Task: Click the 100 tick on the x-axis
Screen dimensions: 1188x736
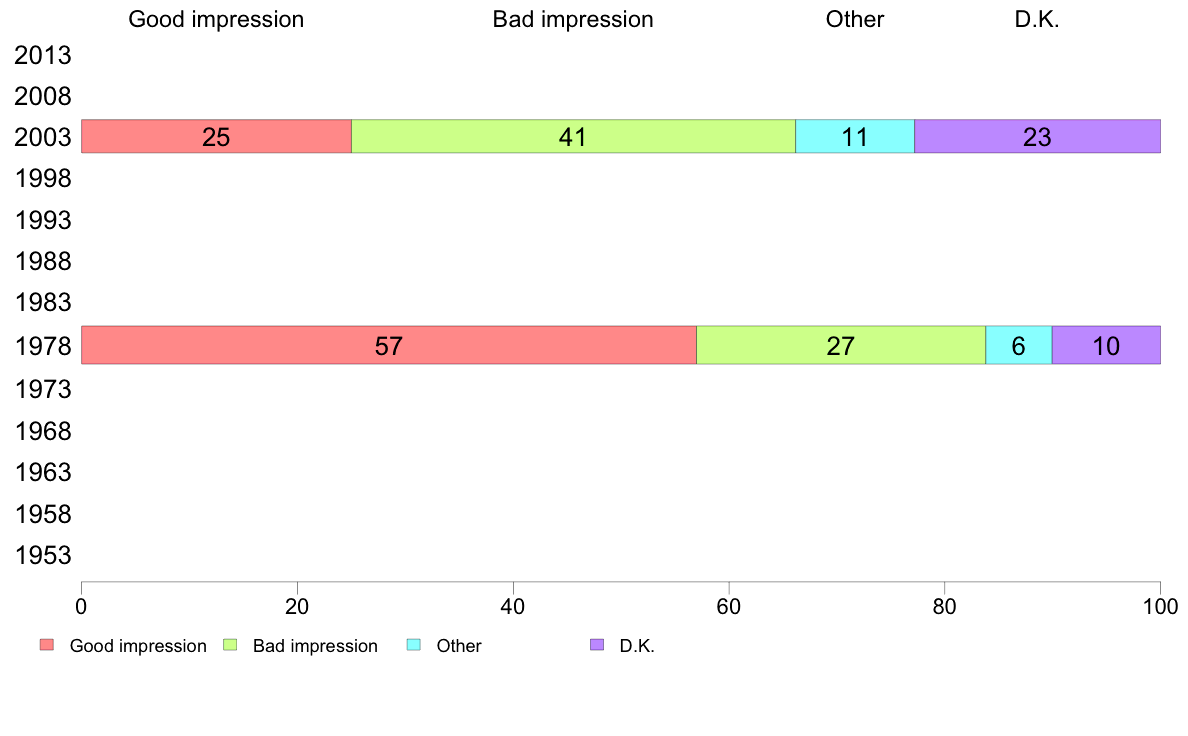Action: [1160, 605]
